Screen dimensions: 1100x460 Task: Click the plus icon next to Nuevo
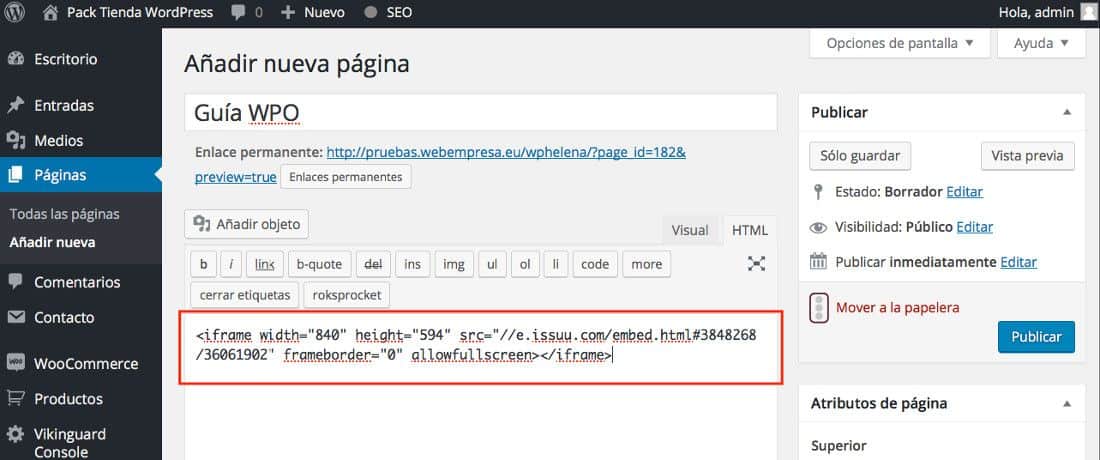288,13
